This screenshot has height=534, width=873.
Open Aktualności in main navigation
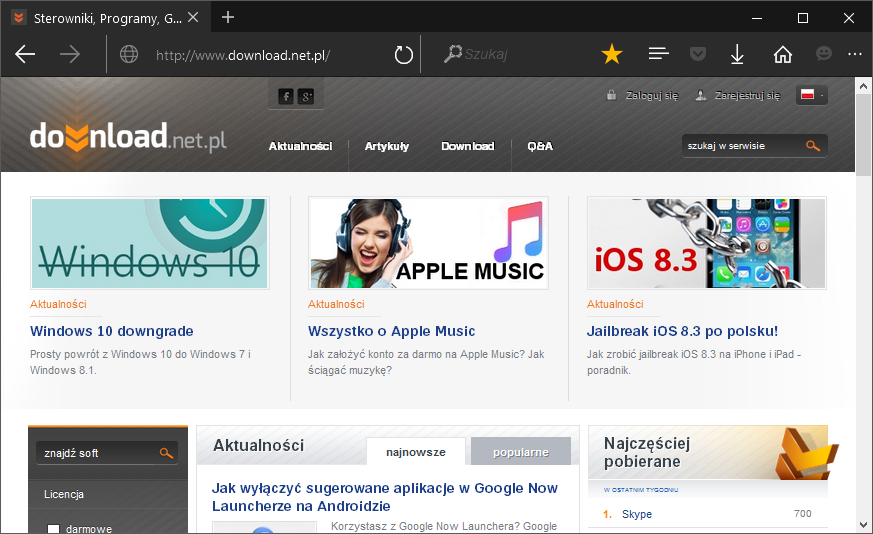point(301,146)
